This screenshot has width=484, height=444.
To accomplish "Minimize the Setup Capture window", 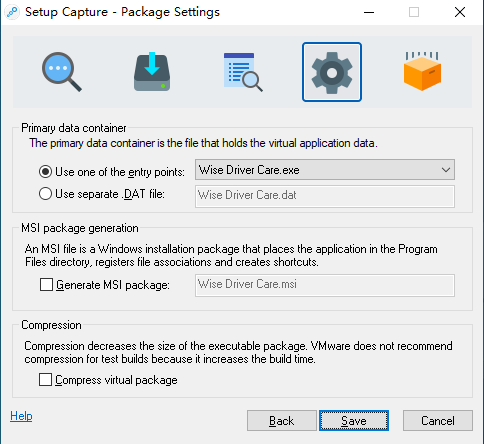I will tap(369, 12).
